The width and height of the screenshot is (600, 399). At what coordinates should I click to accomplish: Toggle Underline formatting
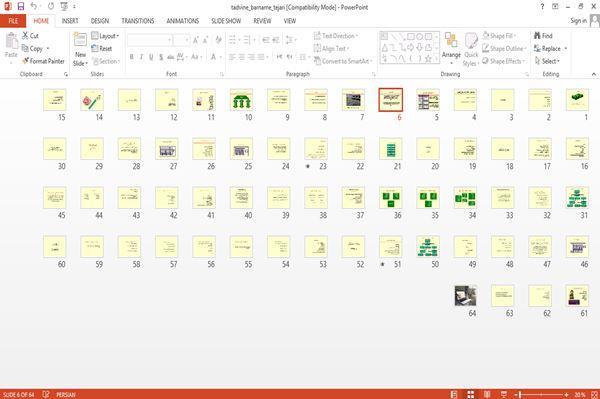(151, 57)
